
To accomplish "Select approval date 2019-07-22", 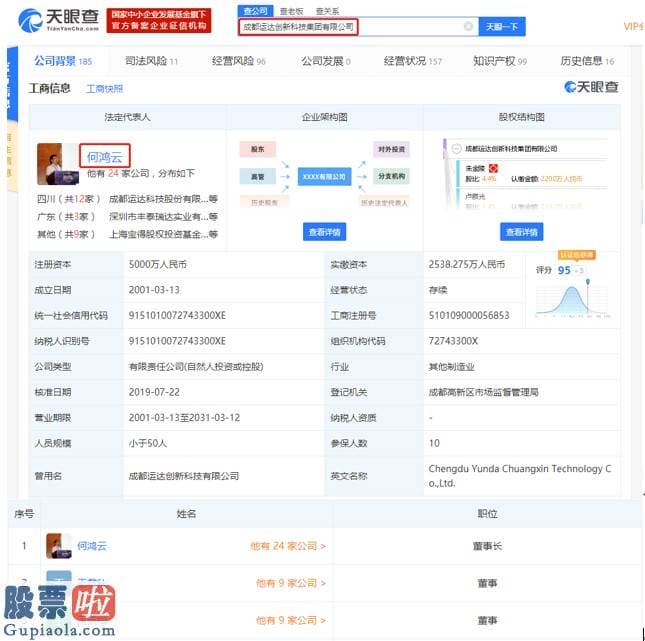I will click(x=154, y=392).
